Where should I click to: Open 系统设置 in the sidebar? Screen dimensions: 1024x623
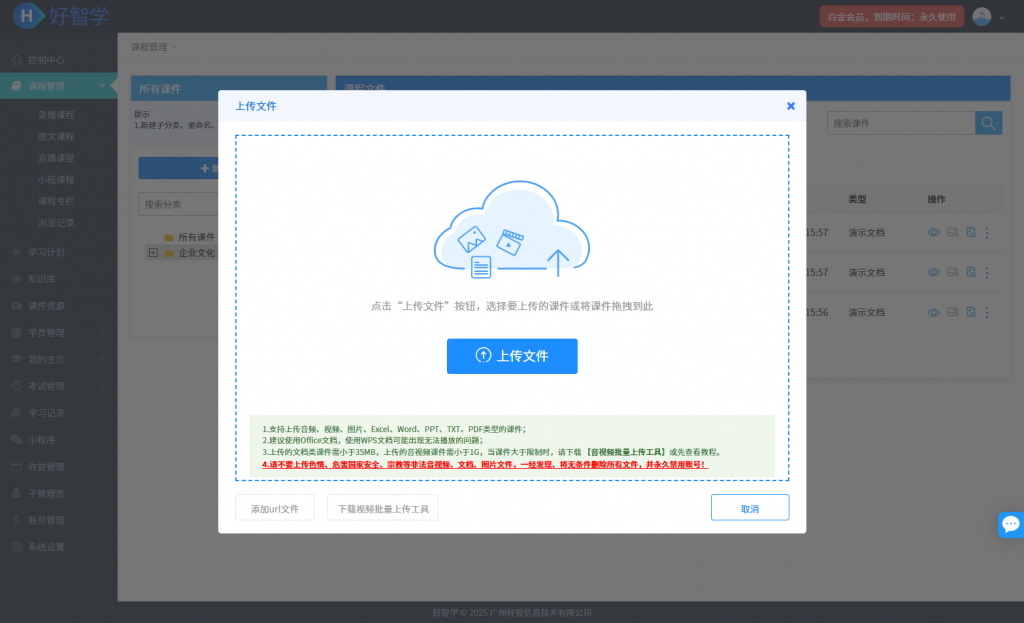click(x=46, y=547)
